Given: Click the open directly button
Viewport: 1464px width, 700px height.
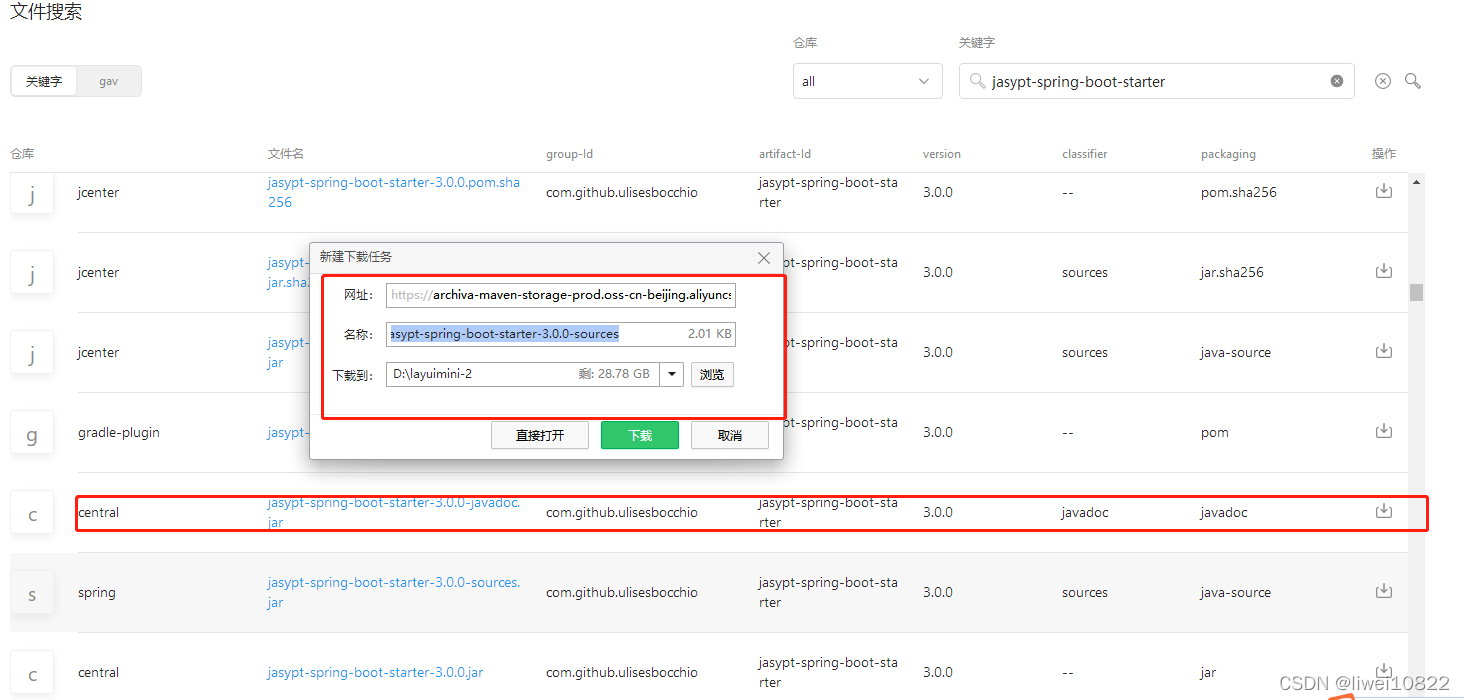Looking at the screenshot, I should click(540, 435).
